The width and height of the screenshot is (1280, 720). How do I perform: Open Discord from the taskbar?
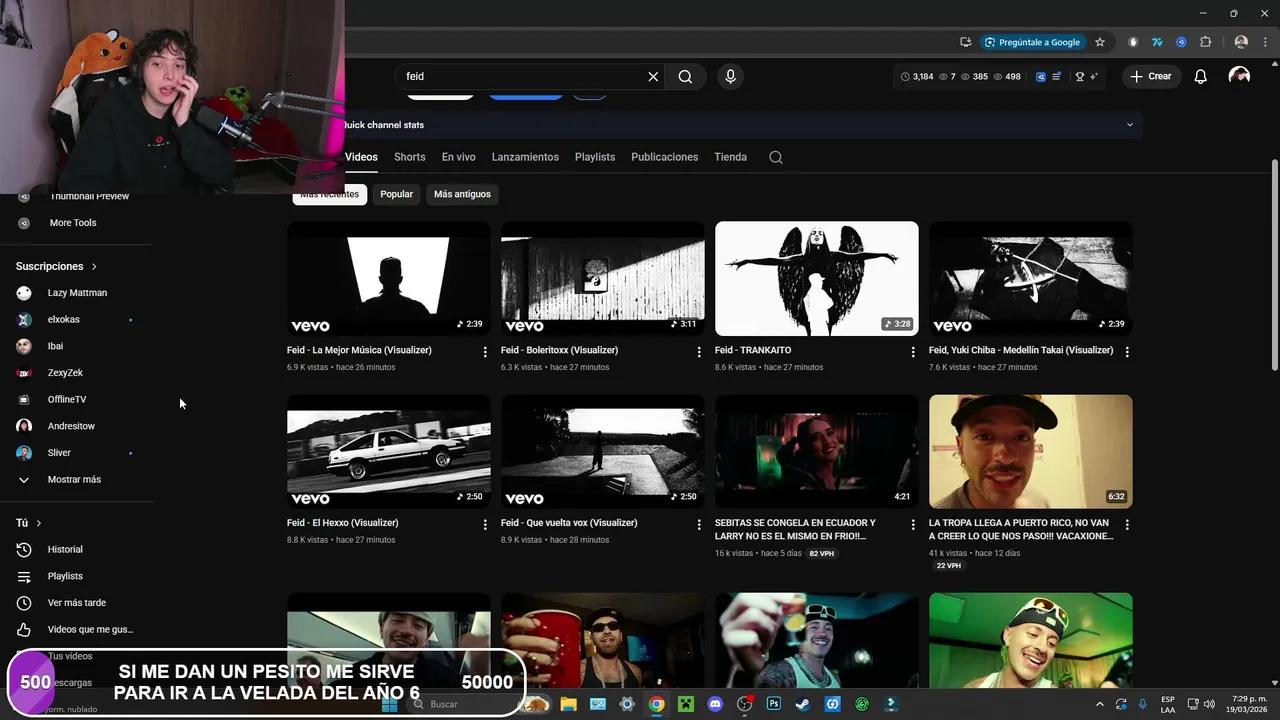point(714,704)
